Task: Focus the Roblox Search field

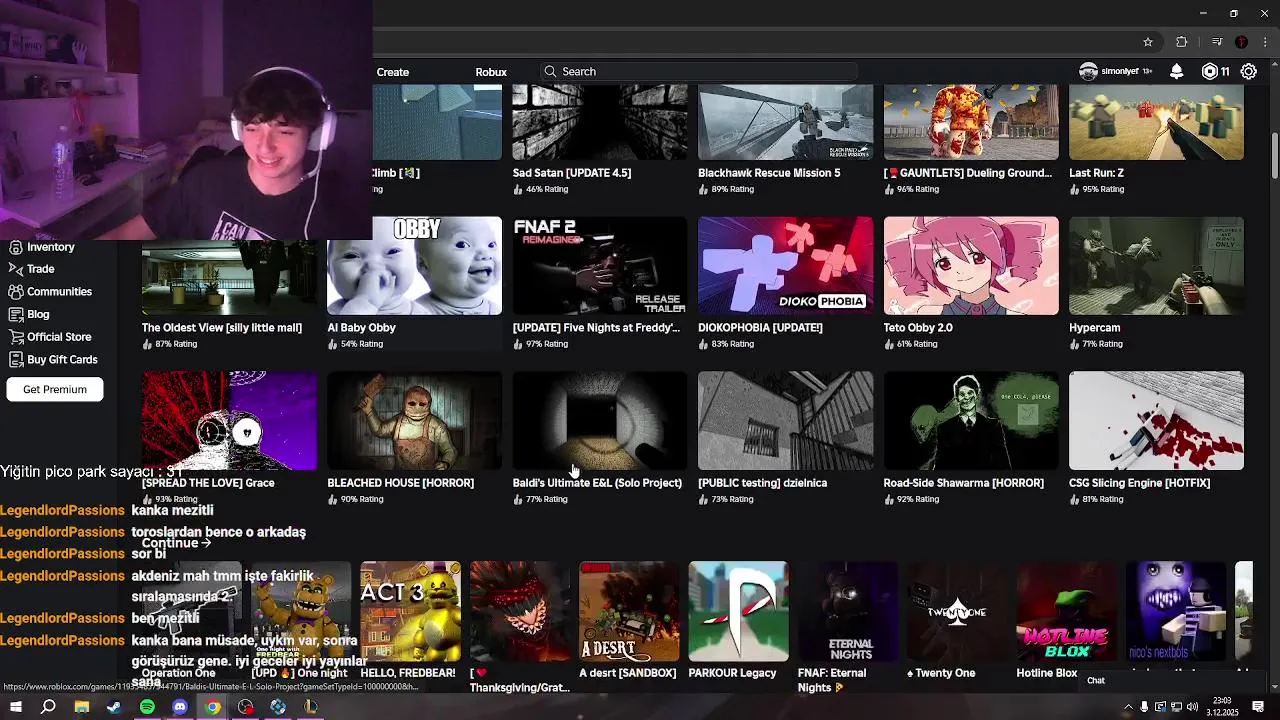Action: (x=699, y=71)
